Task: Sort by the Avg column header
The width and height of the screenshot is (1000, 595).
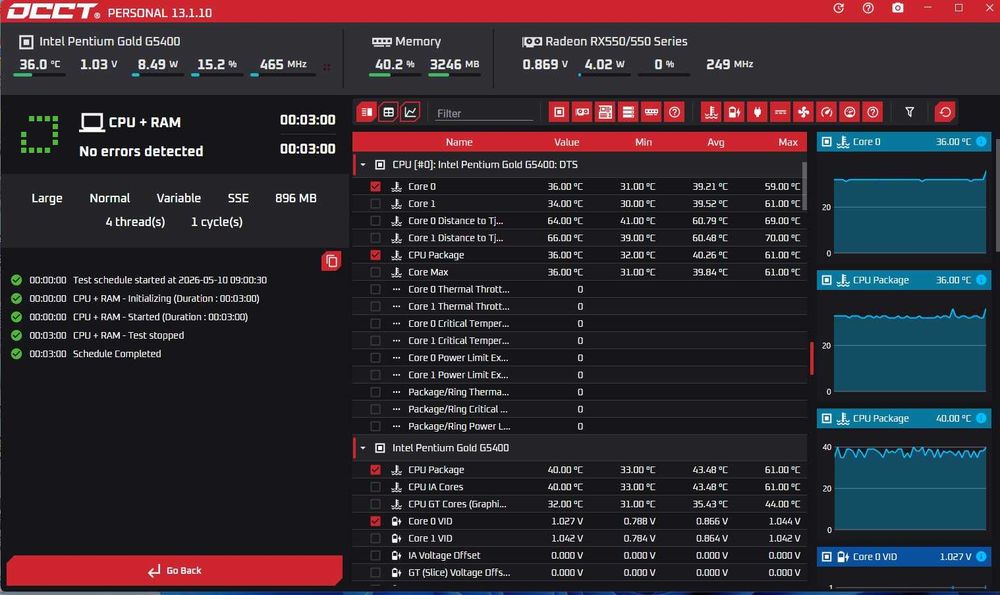Action: click(716, 142)
